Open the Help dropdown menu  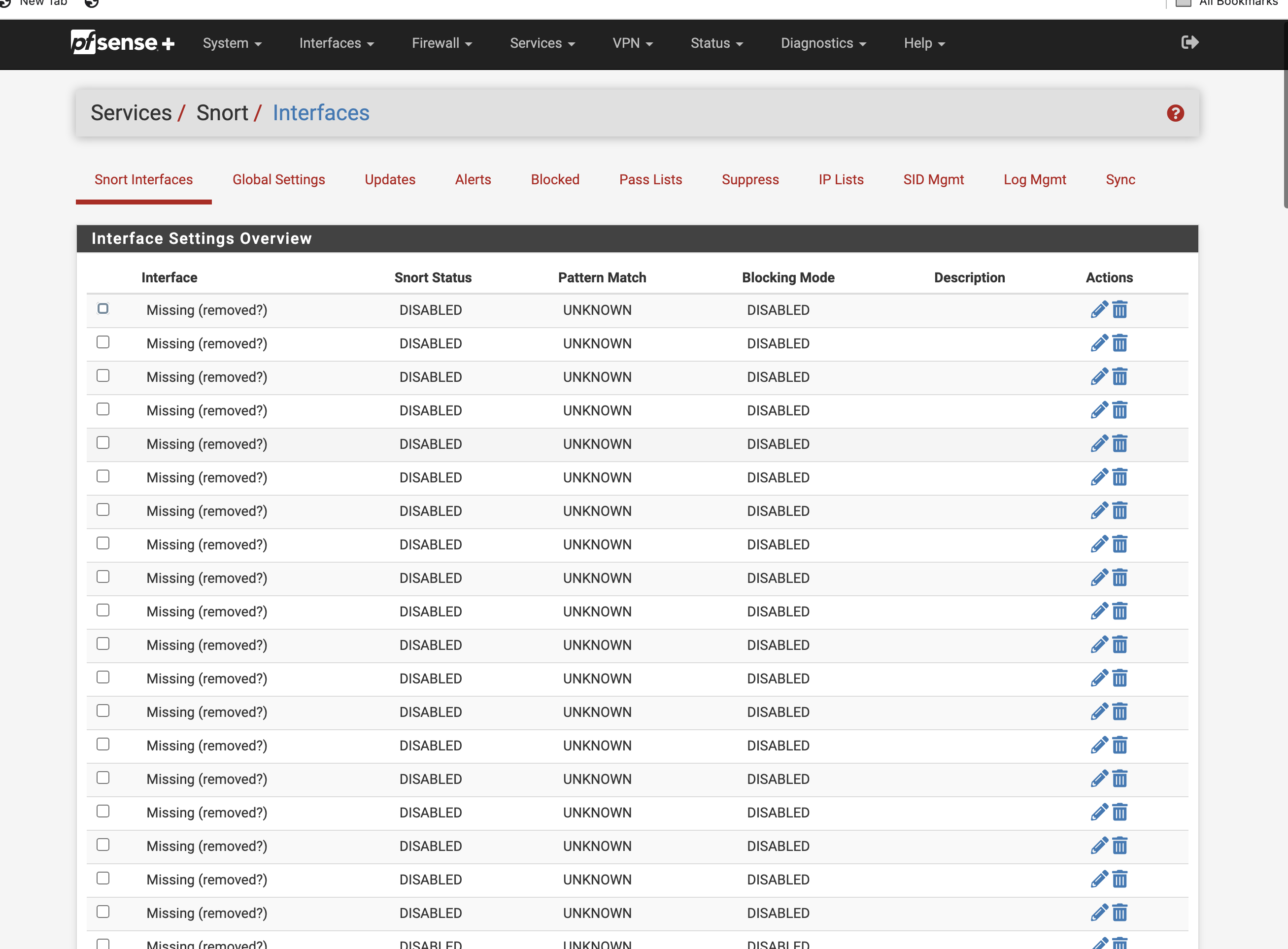click(924, 43)
